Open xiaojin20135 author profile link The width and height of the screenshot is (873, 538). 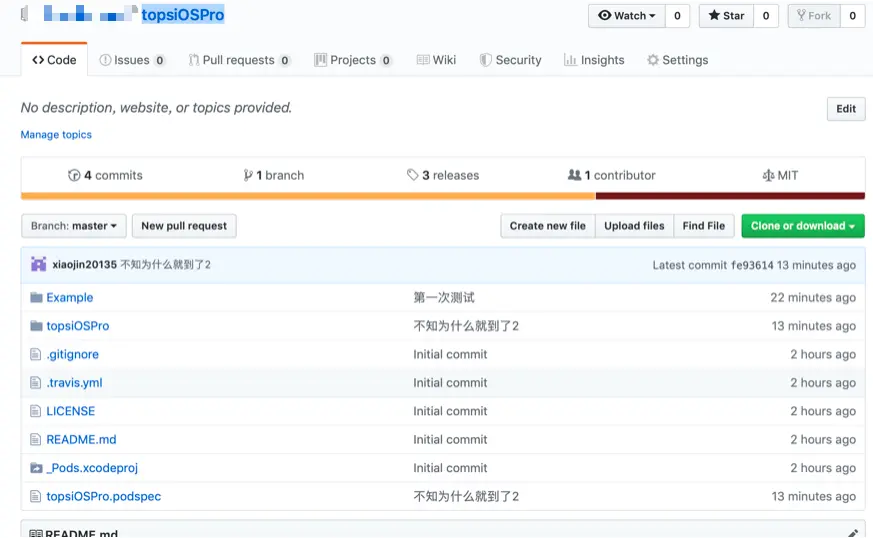point(85,265)
